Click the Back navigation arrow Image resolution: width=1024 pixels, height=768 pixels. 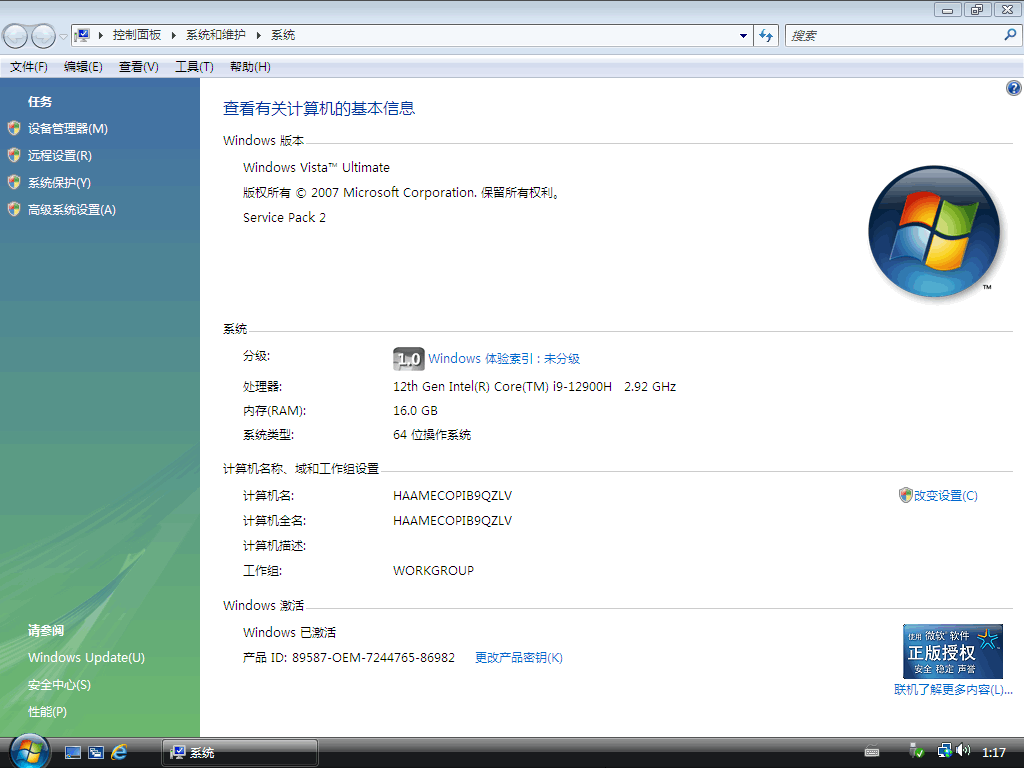point(16,36)
